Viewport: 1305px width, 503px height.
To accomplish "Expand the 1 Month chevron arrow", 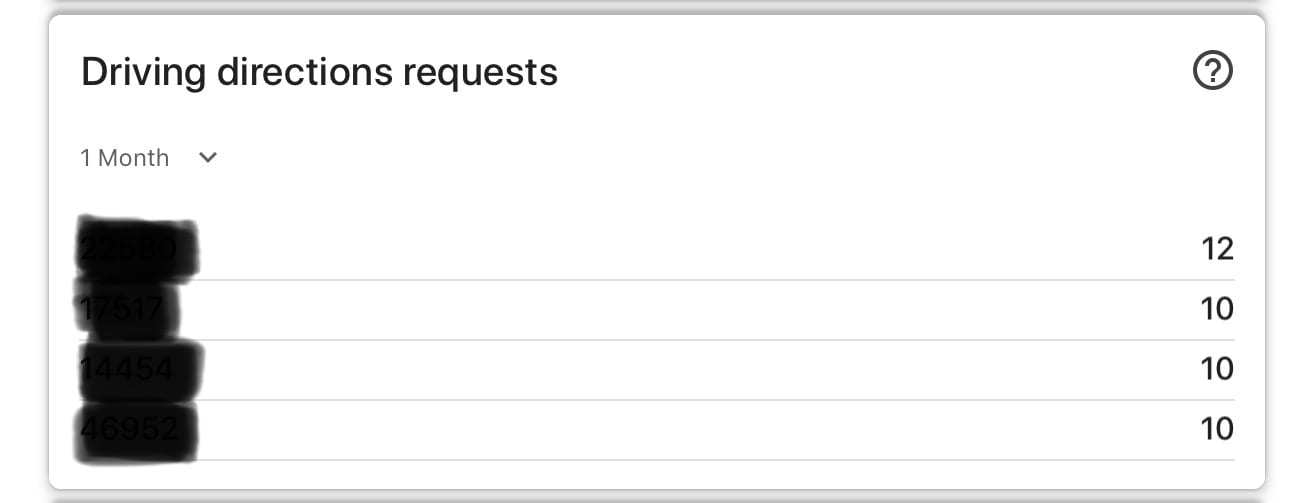I will [208, 158].
